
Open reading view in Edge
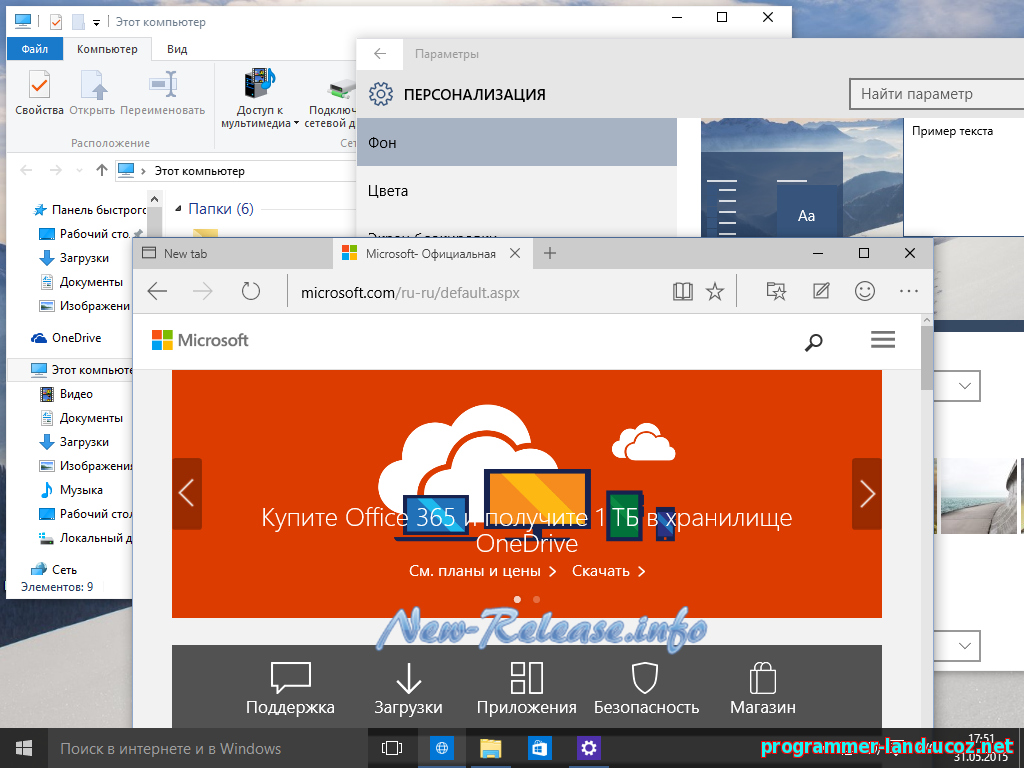pyautogui.click(x=682, y=291)
